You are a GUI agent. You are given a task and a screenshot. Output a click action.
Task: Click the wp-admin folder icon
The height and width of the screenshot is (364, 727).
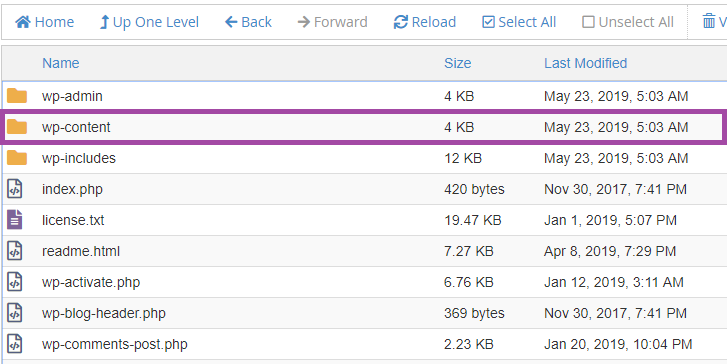(x=17, y=96)
